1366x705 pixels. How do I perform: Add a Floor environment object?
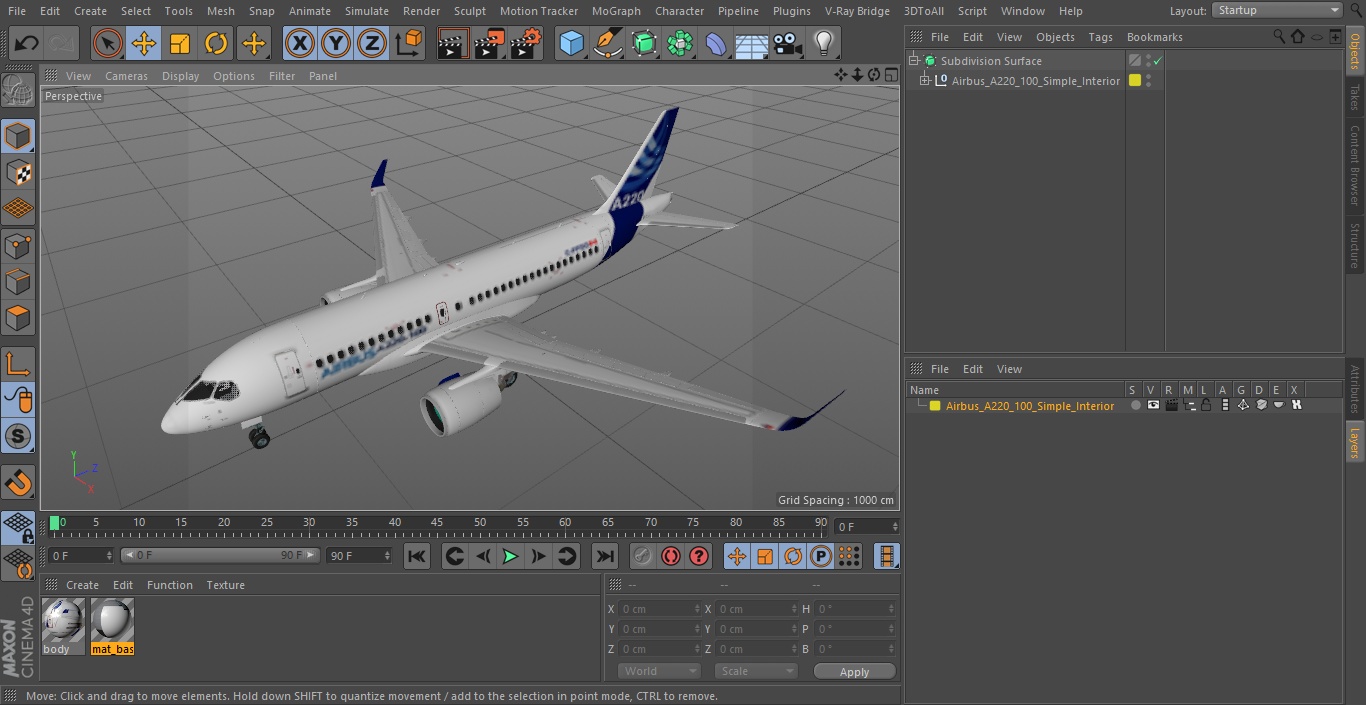(x=752, y=43)
